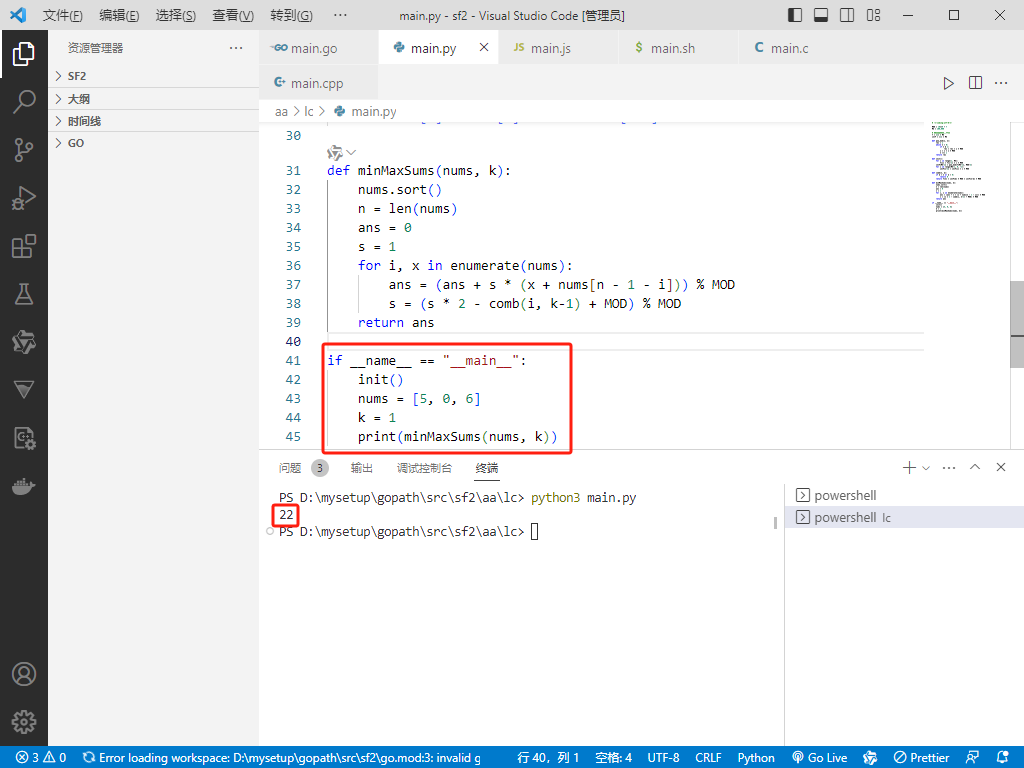This screenshot has height=768, width=1024.
Task: Open the 输出 output panel tab
Action: point(362,468)
